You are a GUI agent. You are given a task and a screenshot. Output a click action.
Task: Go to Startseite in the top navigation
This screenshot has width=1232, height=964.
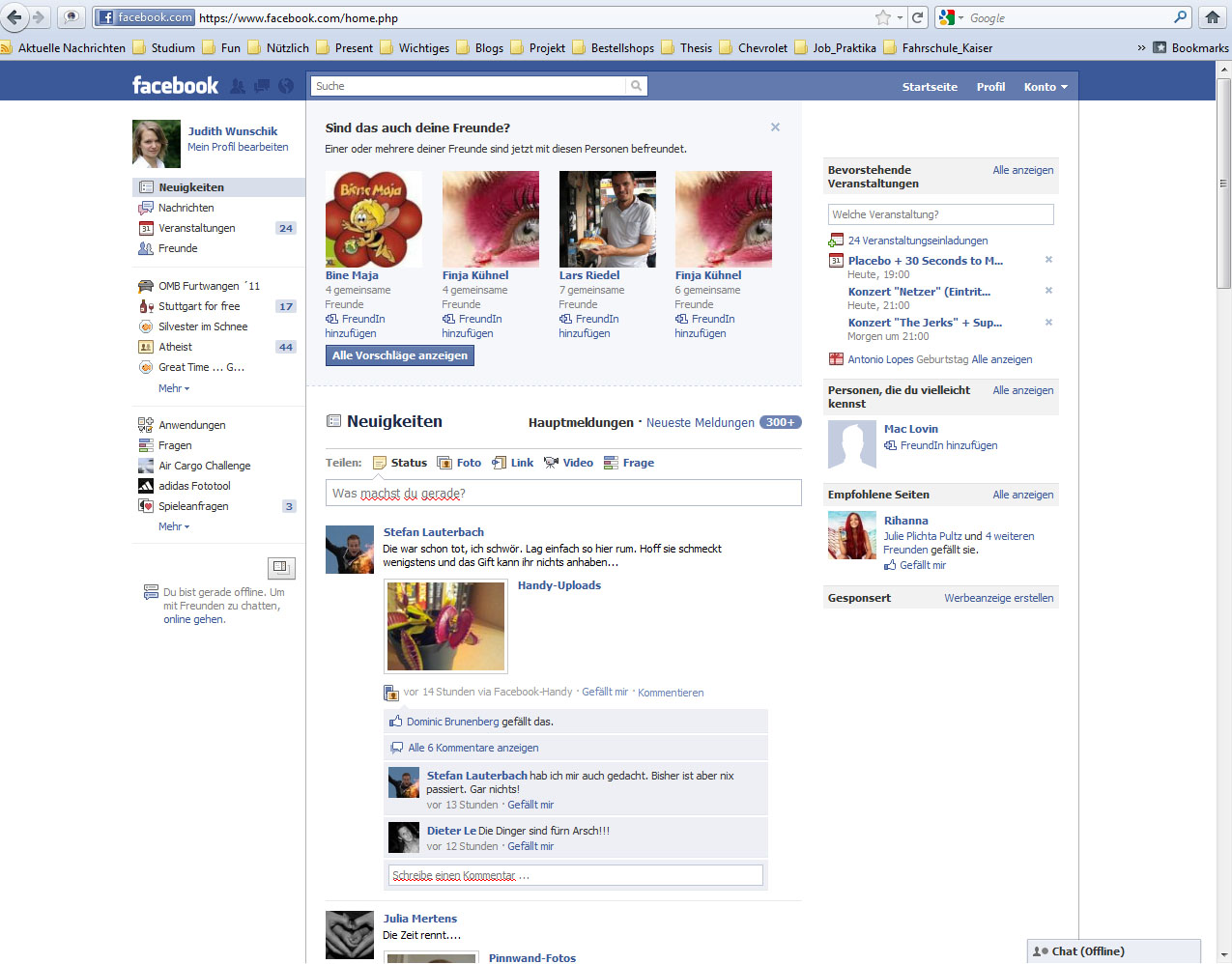(930, 87)
